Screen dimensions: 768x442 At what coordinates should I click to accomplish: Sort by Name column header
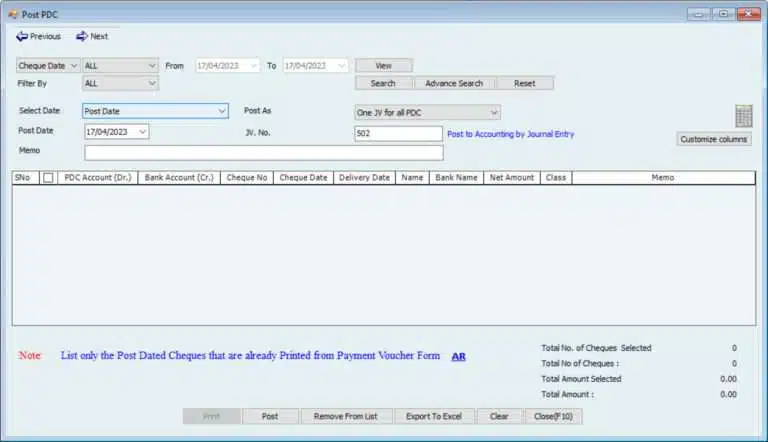412,178
